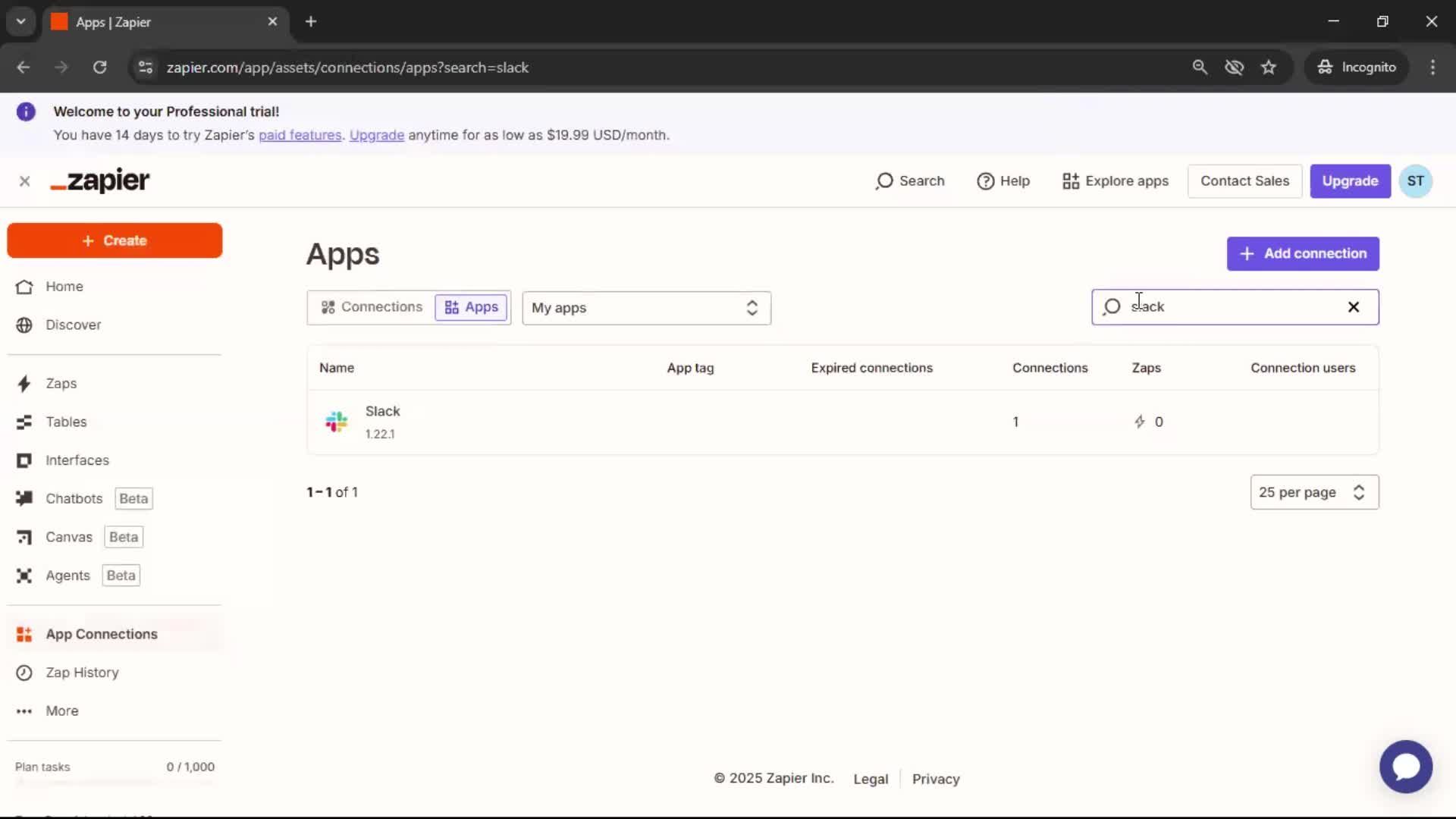Click the Upgrade link in the trial banner
The image size is (1456, 819).
tap(376, 135)
